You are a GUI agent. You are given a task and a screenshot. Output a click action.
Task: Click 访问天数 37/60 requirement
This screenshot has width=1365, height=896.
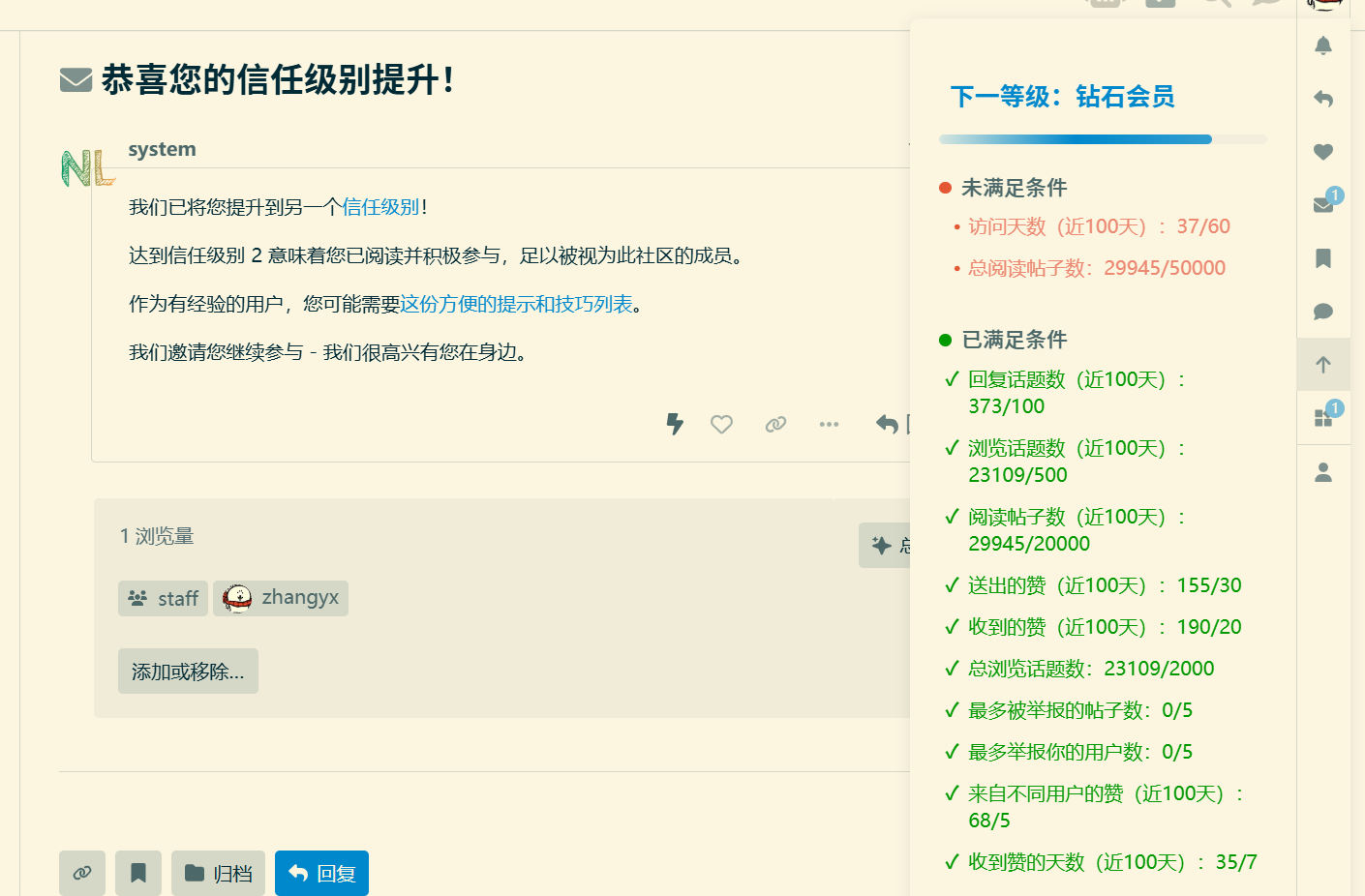1099,226
